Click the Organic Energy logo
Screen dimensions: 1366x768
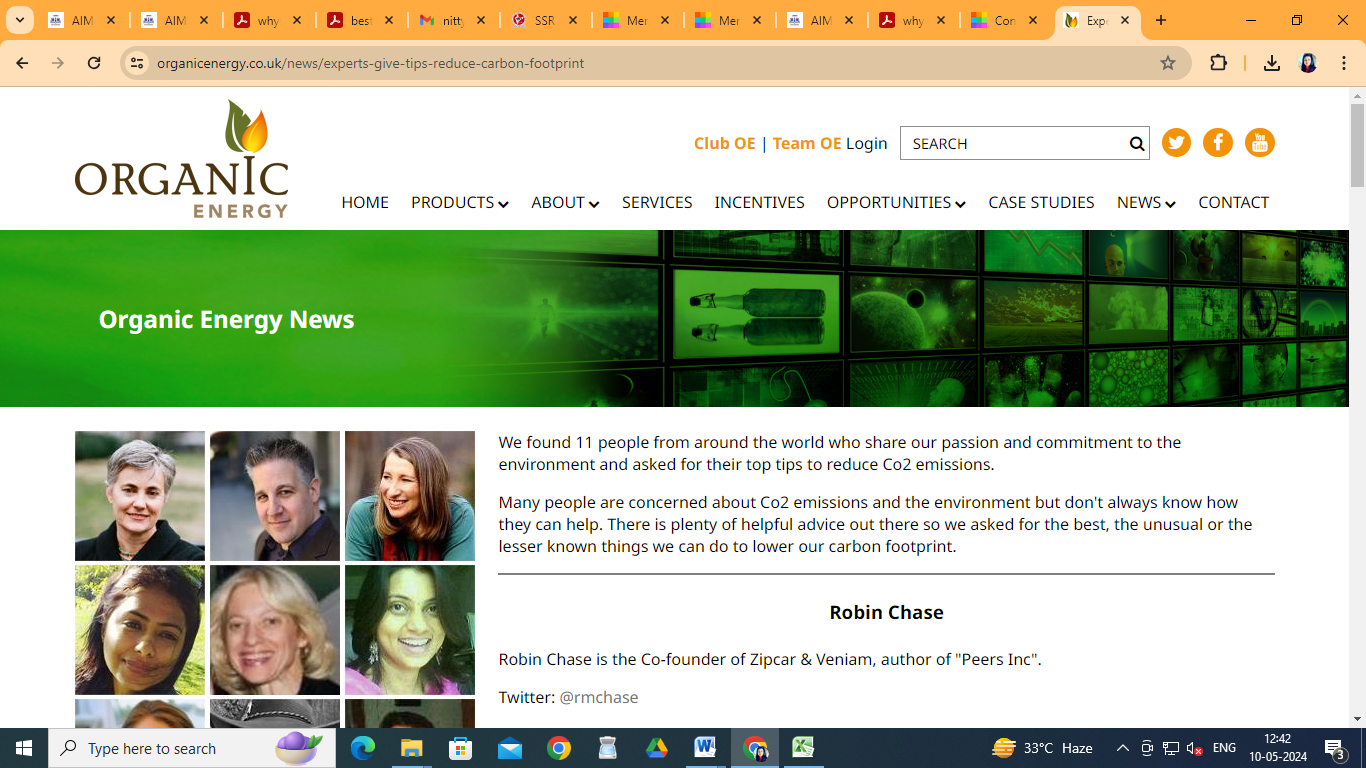click(182, 159)
